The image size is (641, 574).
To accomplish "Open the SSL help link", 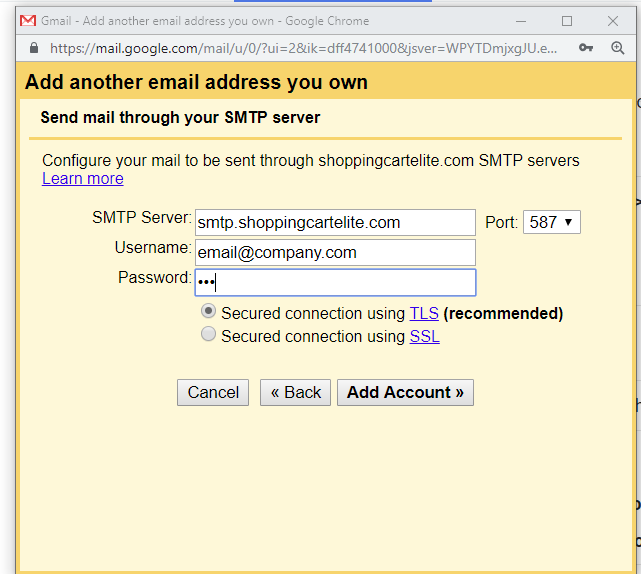I will click(x=424, y=336).
